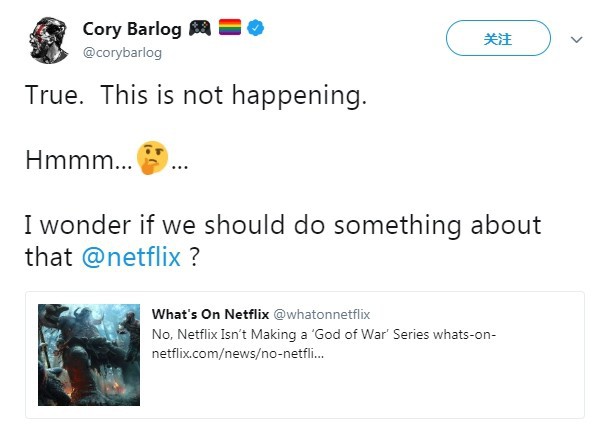Viewport: 615px width, 425px height.
Task: Open the What's On Netflix account name
Action: 210,314
